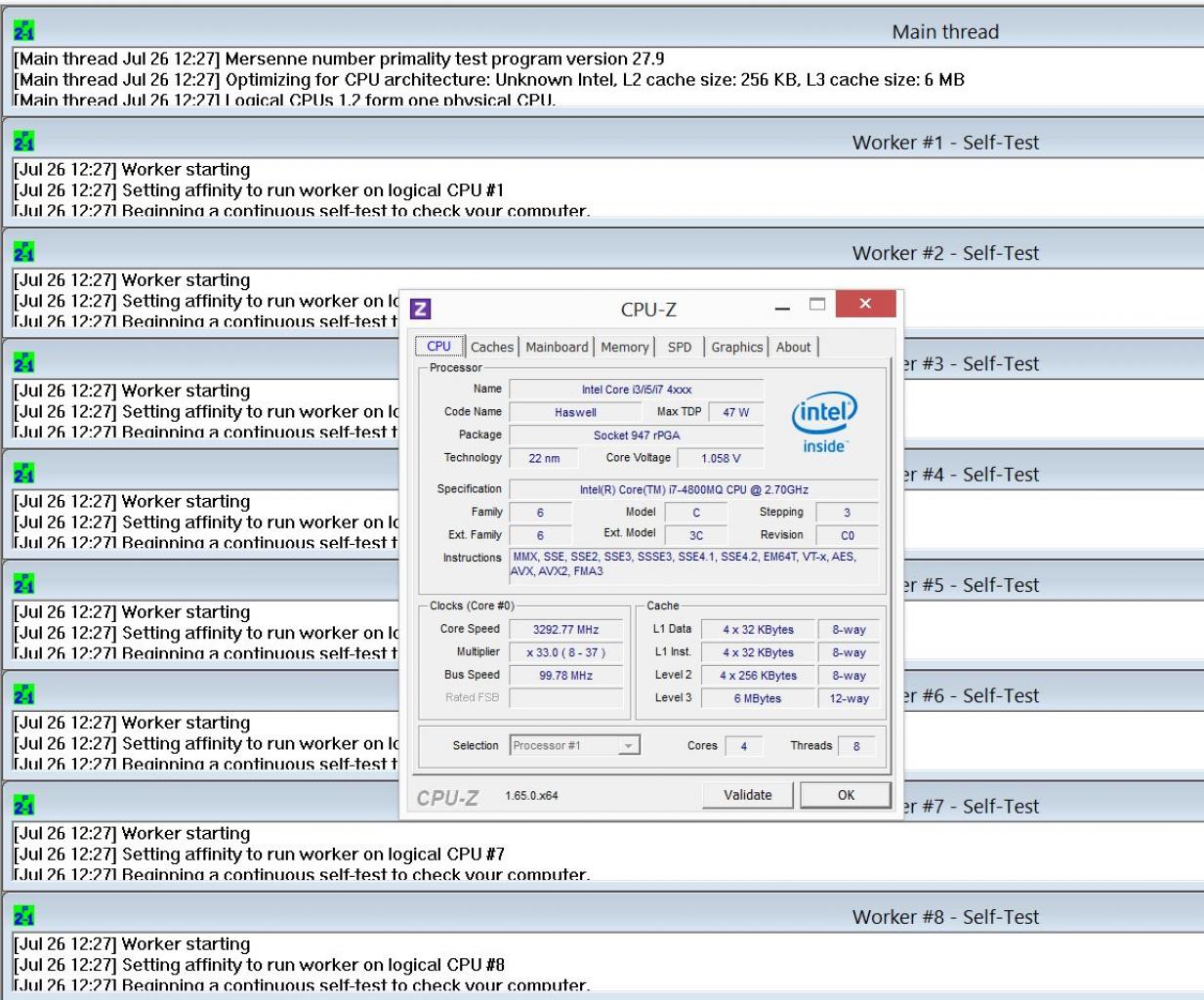Image resolution: width=1204 pixels, height=1000 pixels.
Task: Click the Prime95 icon of Worker #4 window
Action: tap(24, 474)
